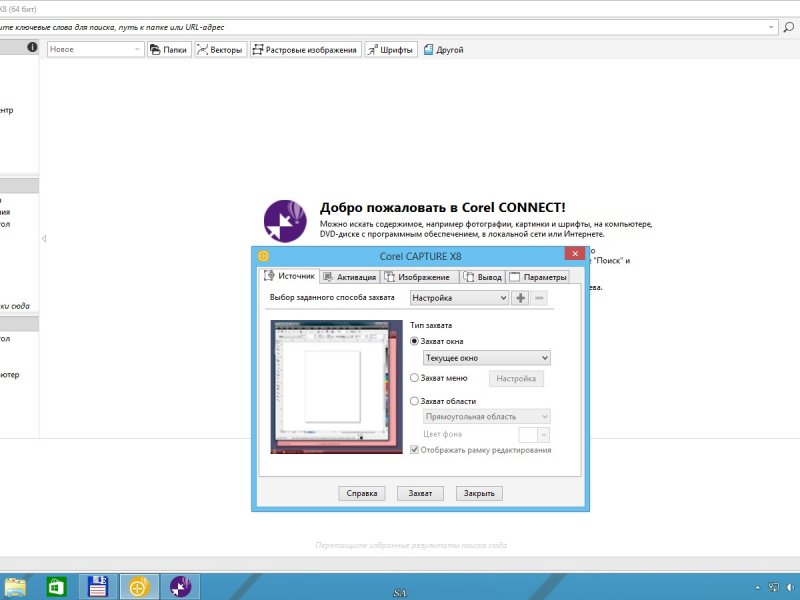Toggle the Векторы filter button
This screenshot has height=600, width=800.
220,49
